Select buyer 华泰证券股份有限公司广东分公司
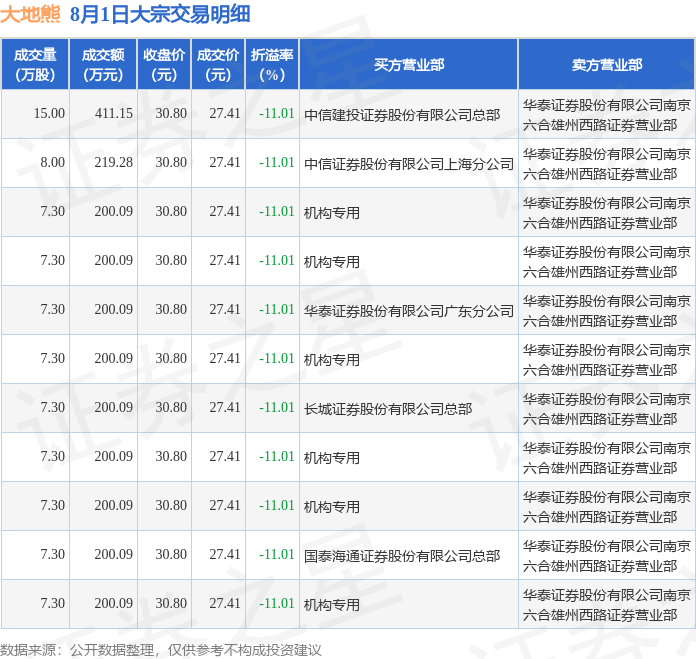 point(408,310)
